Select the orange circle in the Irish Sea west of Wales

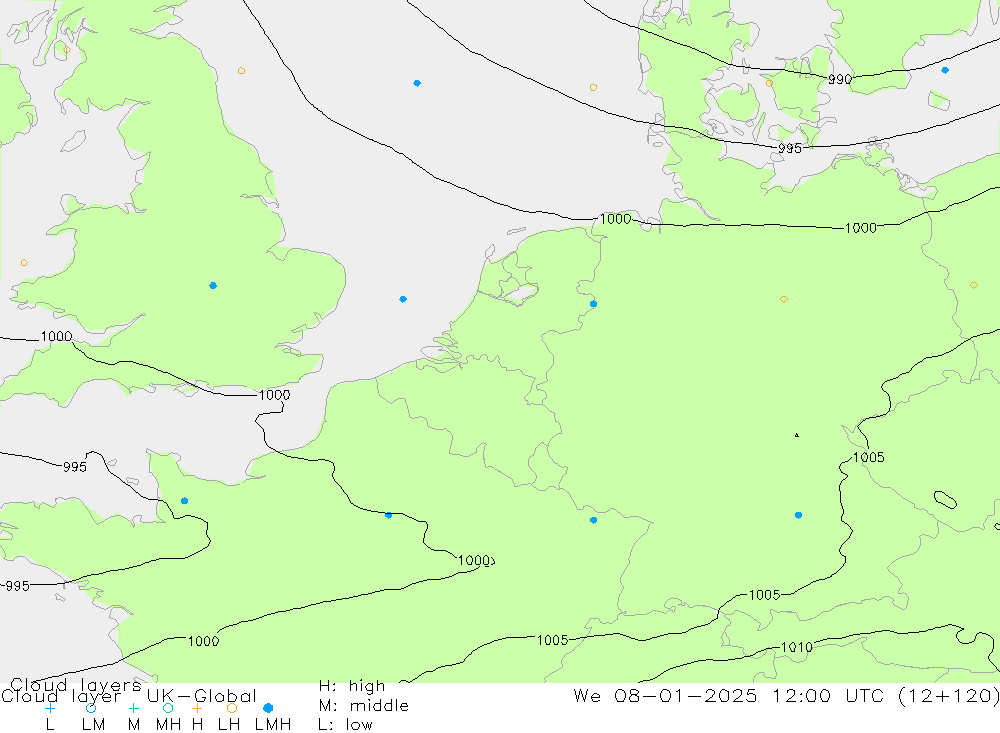[24, 263]
